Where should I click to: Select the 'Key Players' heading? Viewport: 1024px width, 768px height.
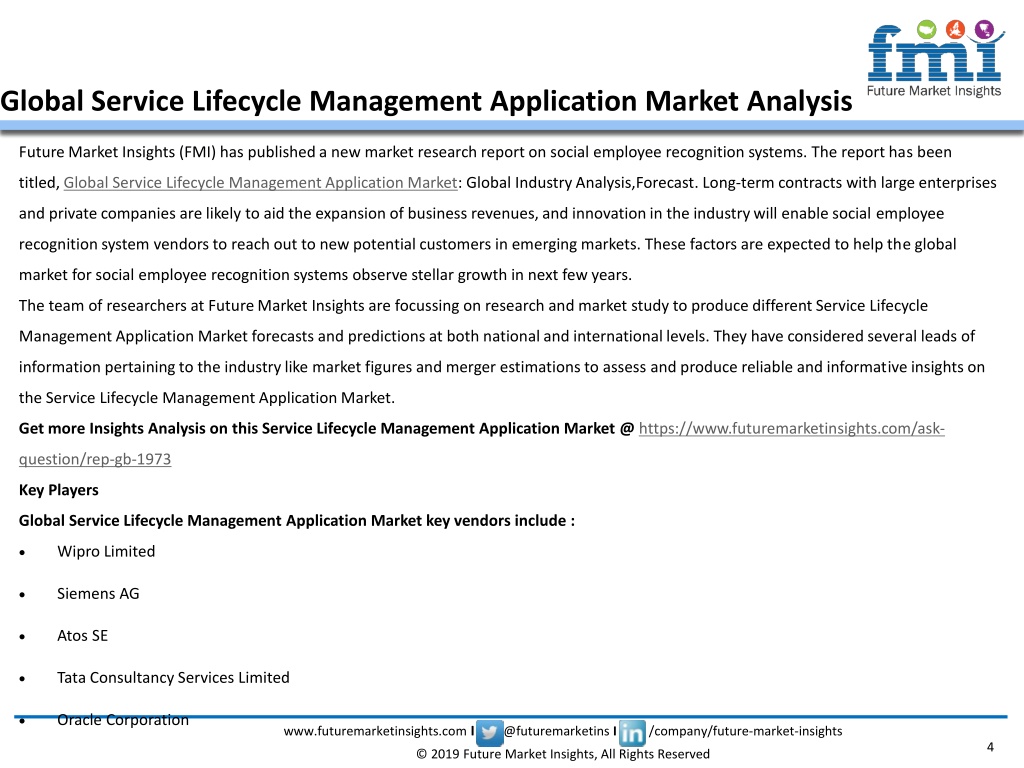(x=59, y=490)
